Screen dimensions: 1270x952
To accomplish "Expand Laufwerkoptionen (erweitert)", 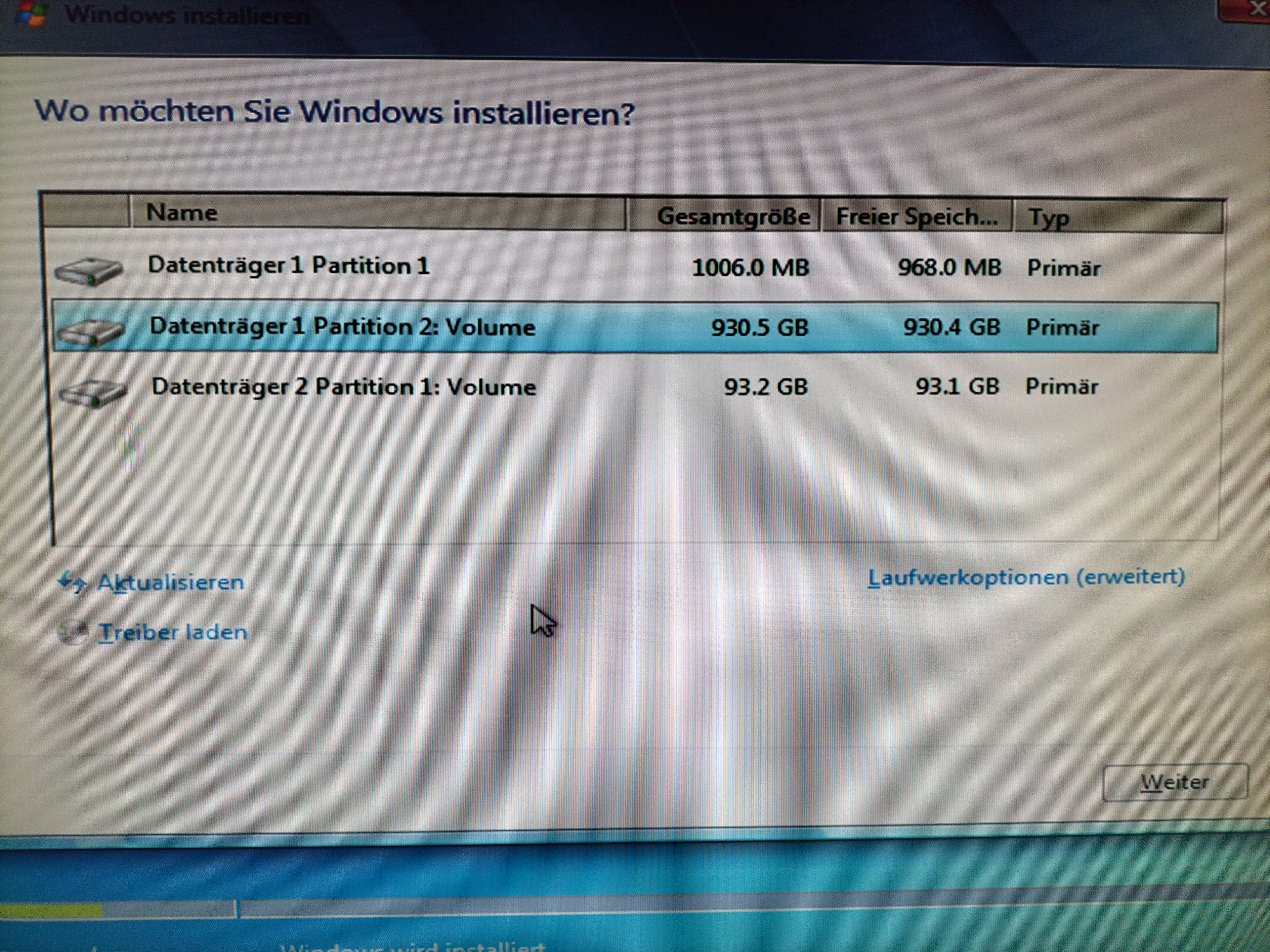I will point(1026,578).
